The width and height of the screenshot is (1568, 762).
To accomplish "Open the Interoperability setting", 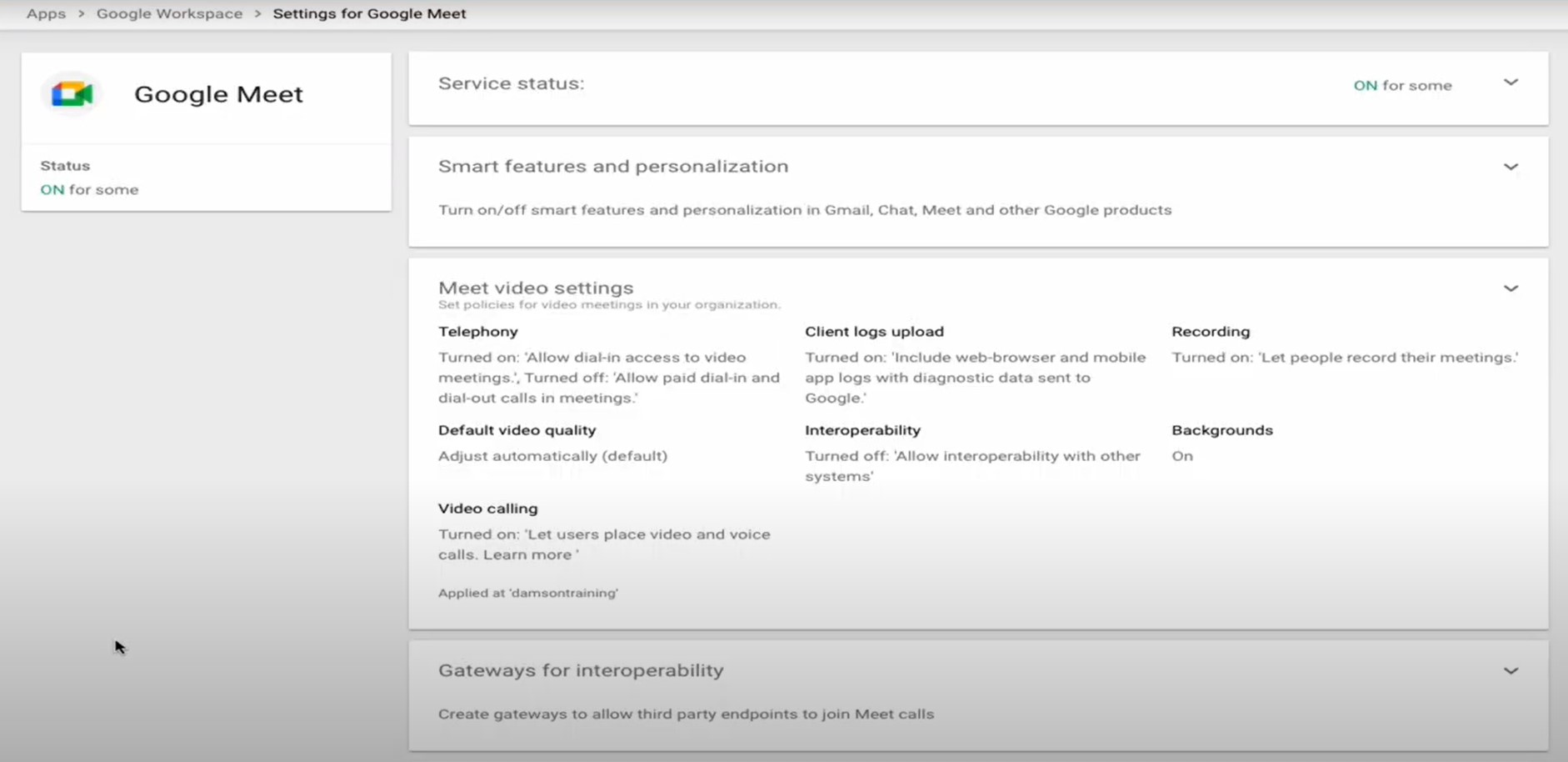I will point(862,429).
